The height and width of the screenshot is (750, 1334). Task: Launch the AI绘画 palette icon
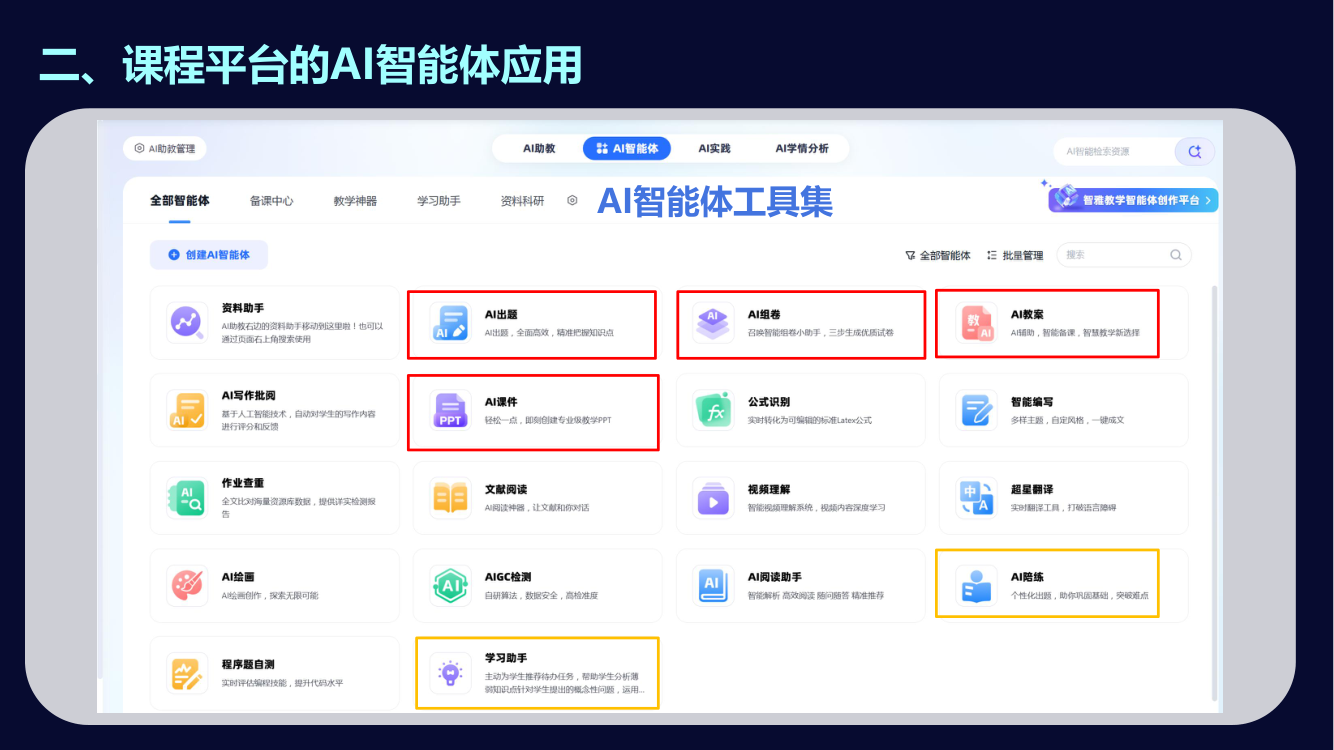pos(187,585)
